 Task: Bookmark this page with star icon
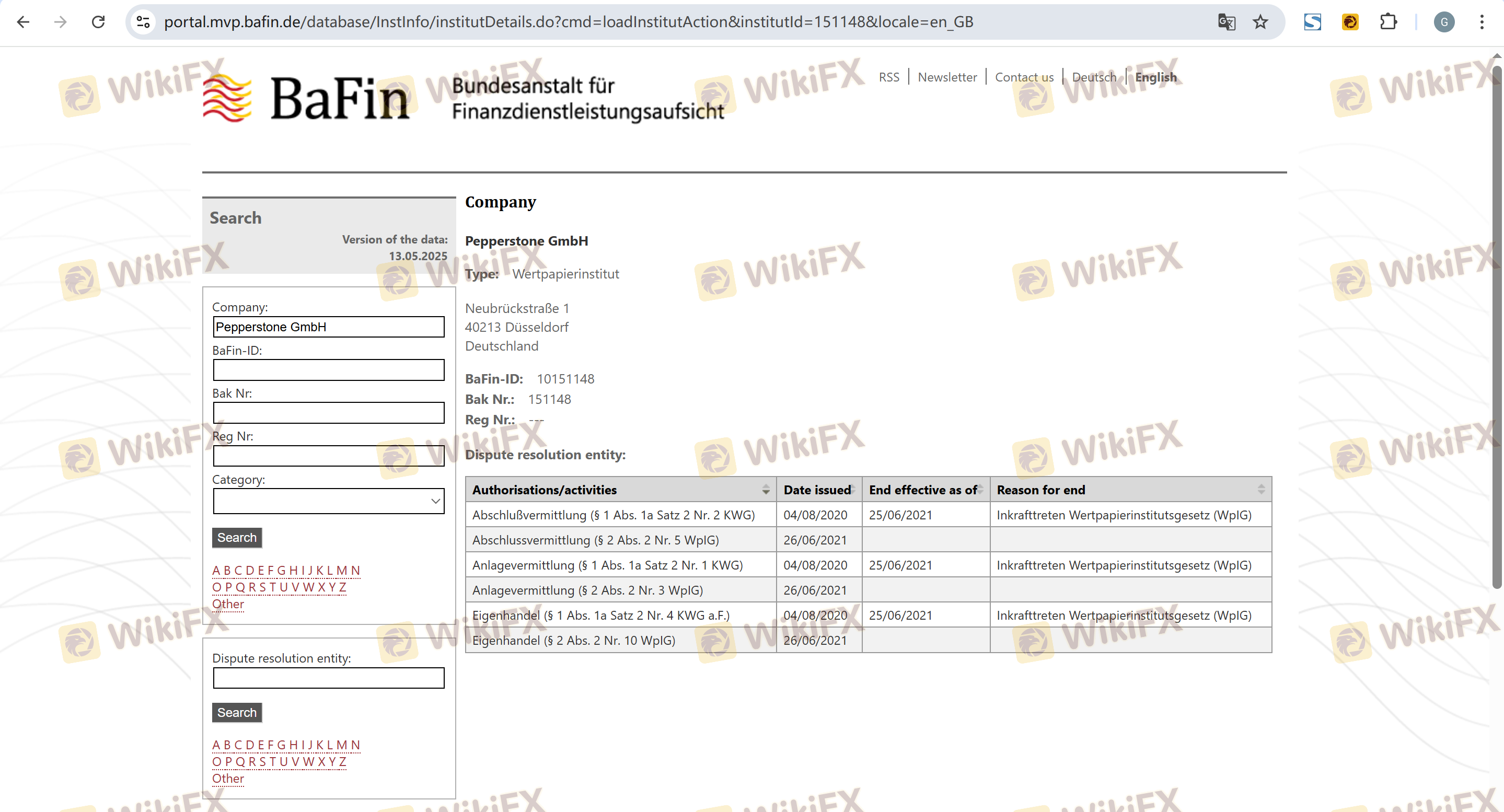click(1260, 22)
